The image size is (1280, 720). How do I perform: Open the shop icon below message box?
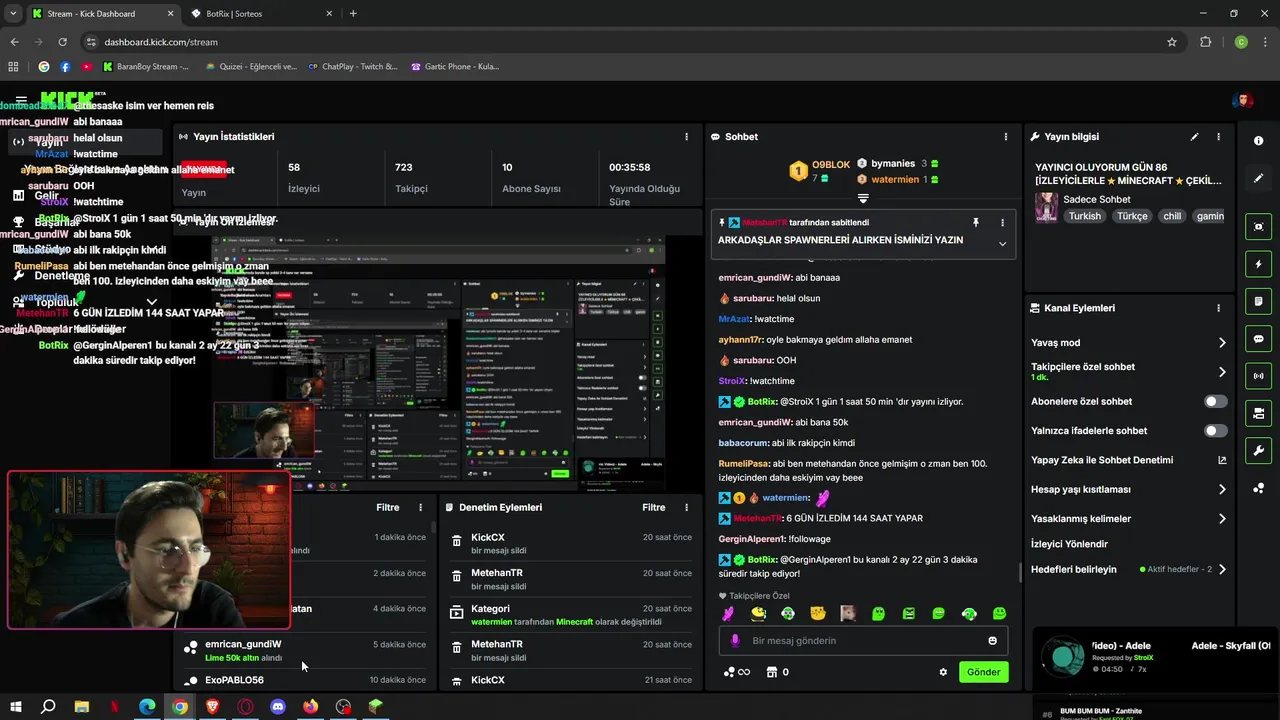pos(771,672)
